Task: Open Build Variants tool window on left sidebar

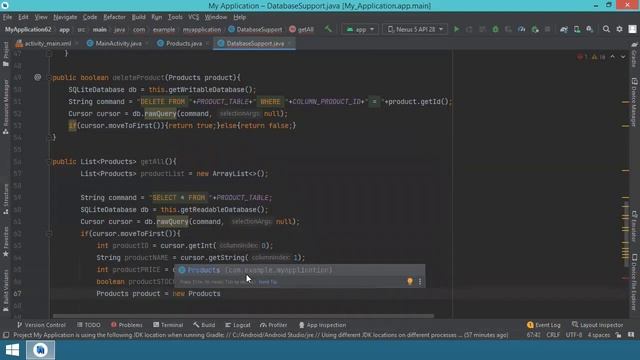Action: (6, 291)
